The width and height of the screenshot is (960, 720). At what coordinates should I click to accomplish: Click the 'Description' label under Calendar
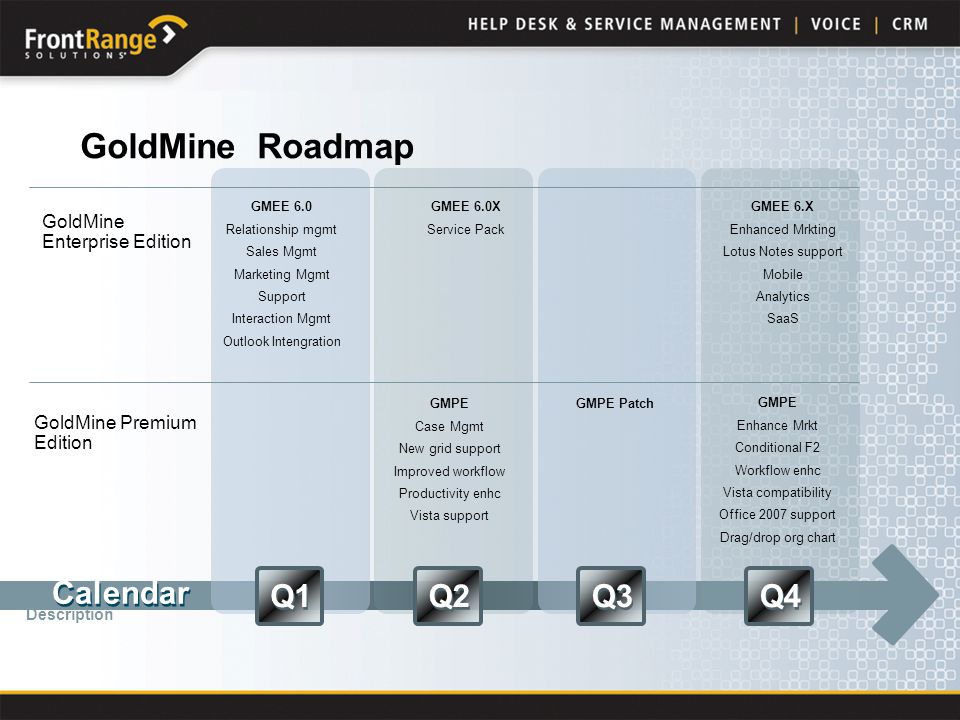69,615
